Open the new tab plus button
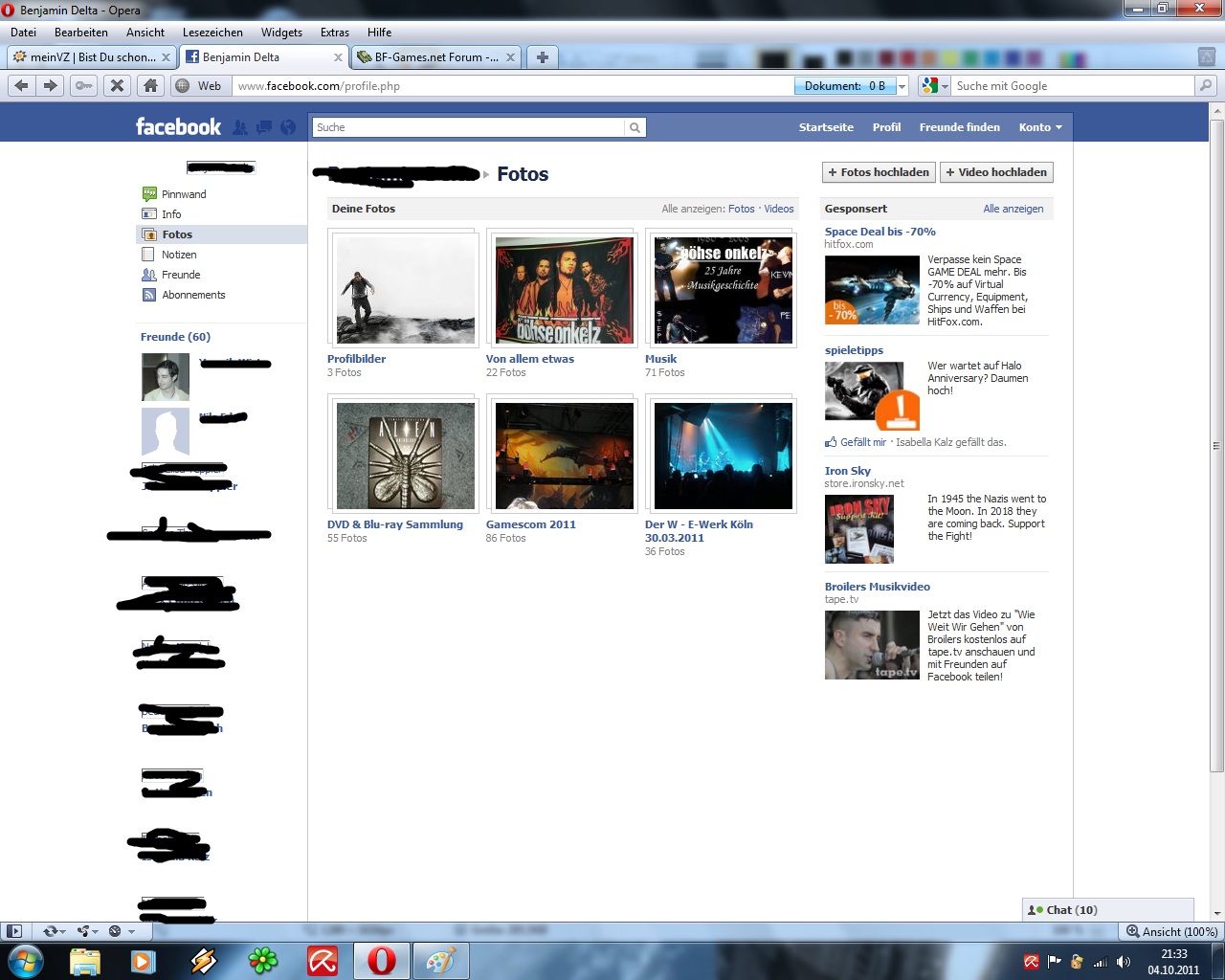Image resolution: width=1225 pixels, height=980 pixels. 543,56
